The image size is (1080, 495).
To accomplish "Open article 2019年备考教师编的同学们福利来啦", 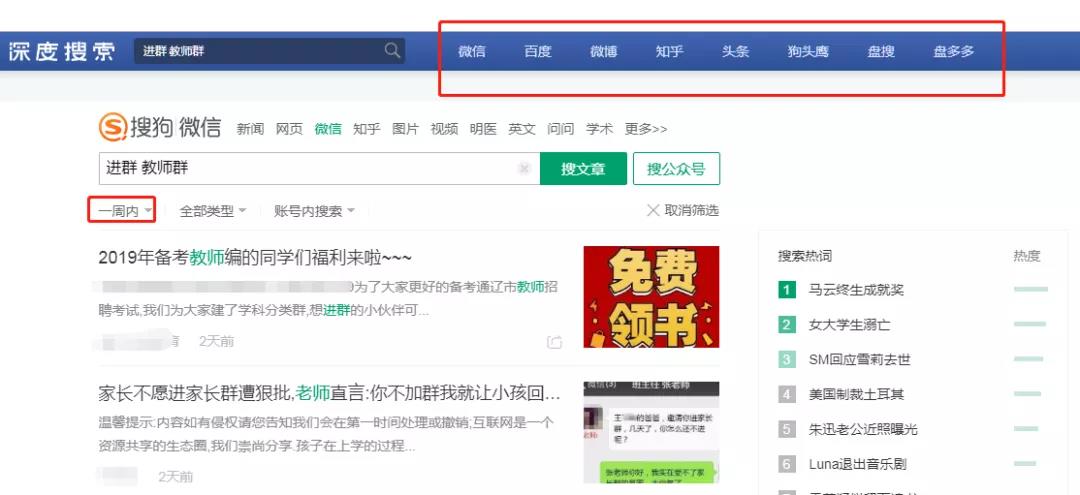I will pos(255,258).
